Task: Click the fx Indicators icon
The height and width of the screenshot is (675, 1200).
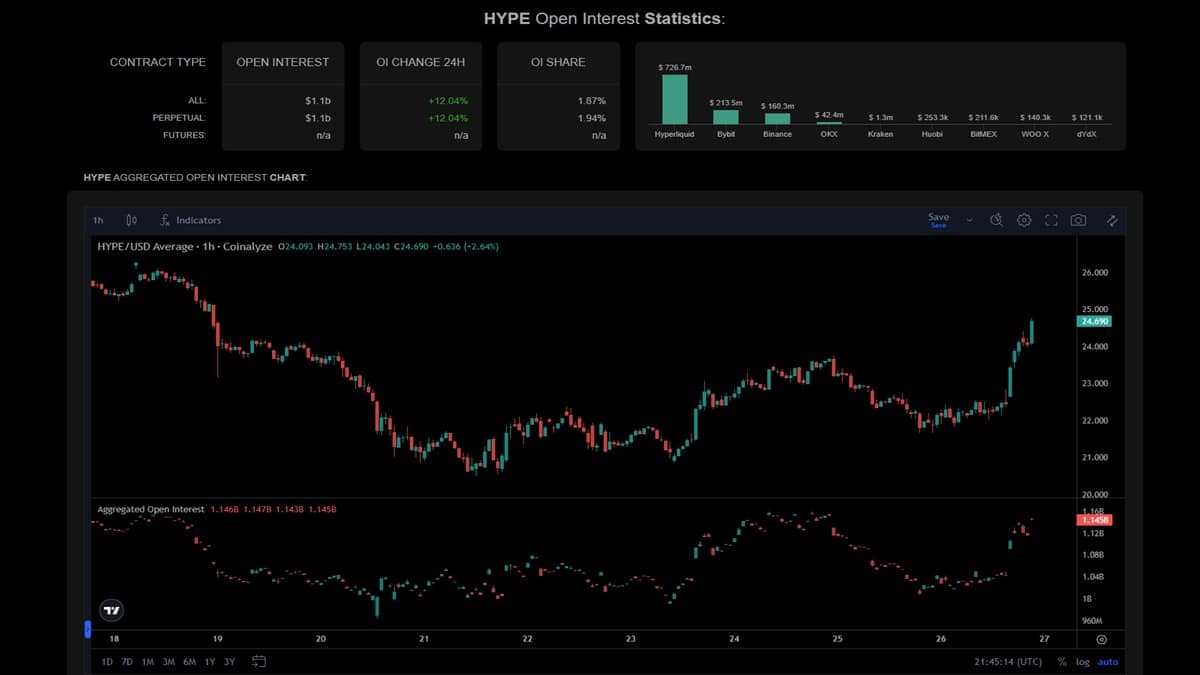Action: [165, 219]
